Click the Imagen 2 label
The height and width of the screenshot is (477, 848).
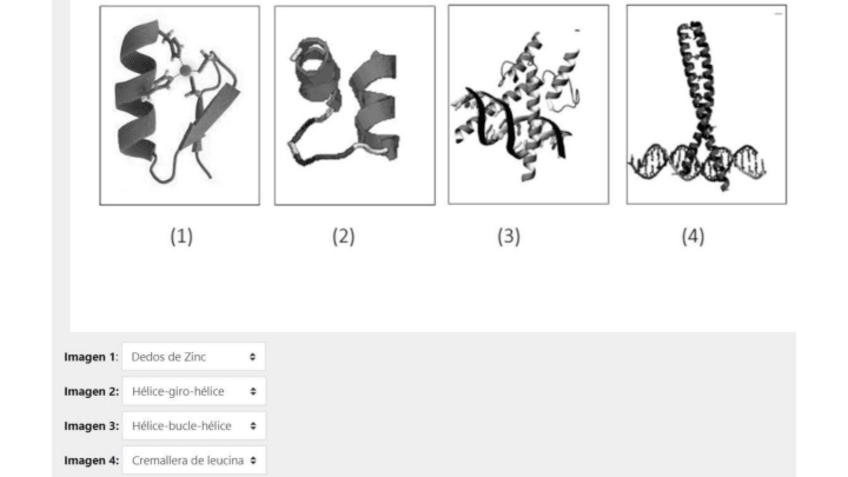pos(91,392)
